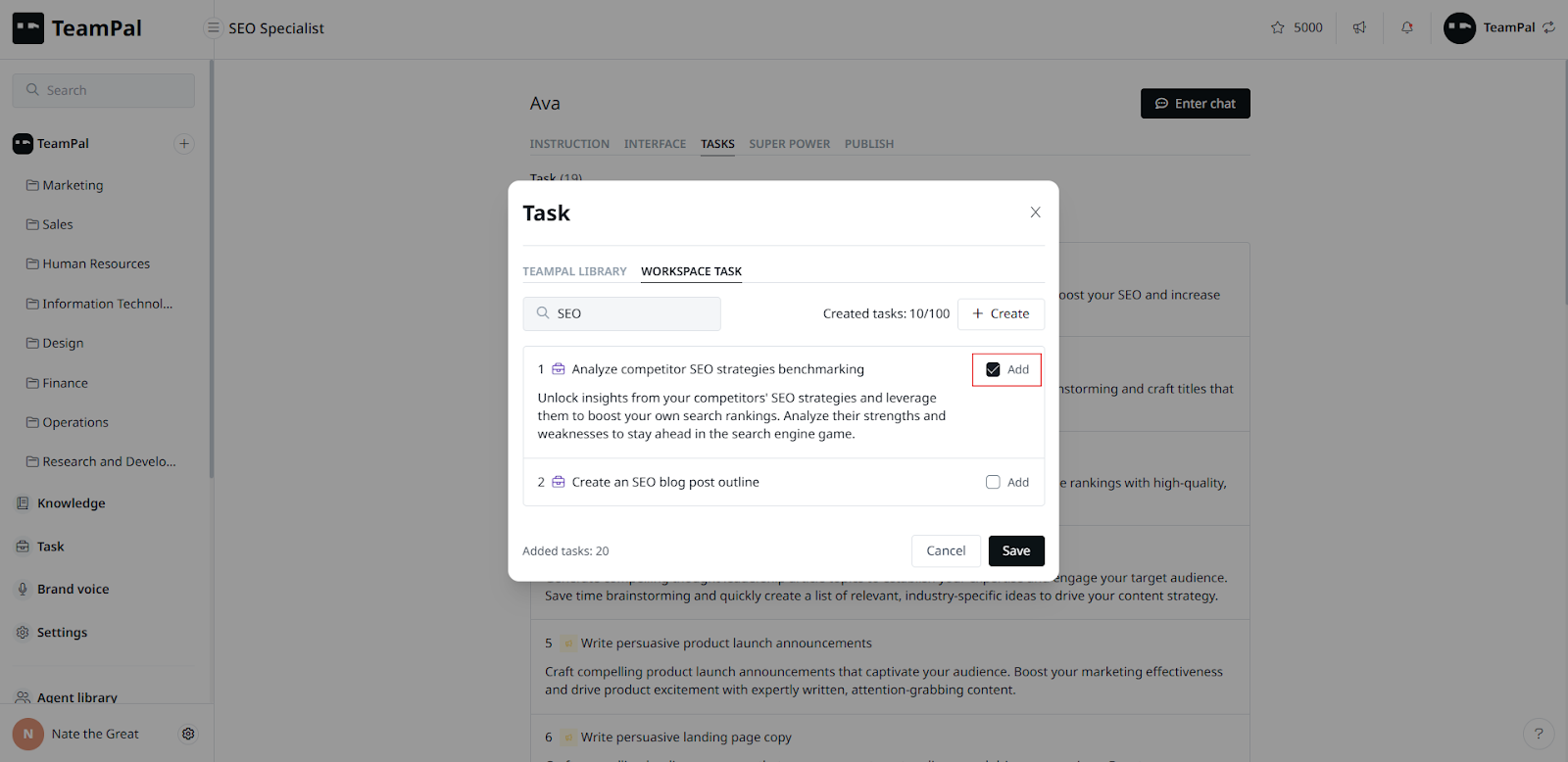
Task: Click the switch workspace arrows icon
Action: pyautogui.click(x=1548, y=27)
